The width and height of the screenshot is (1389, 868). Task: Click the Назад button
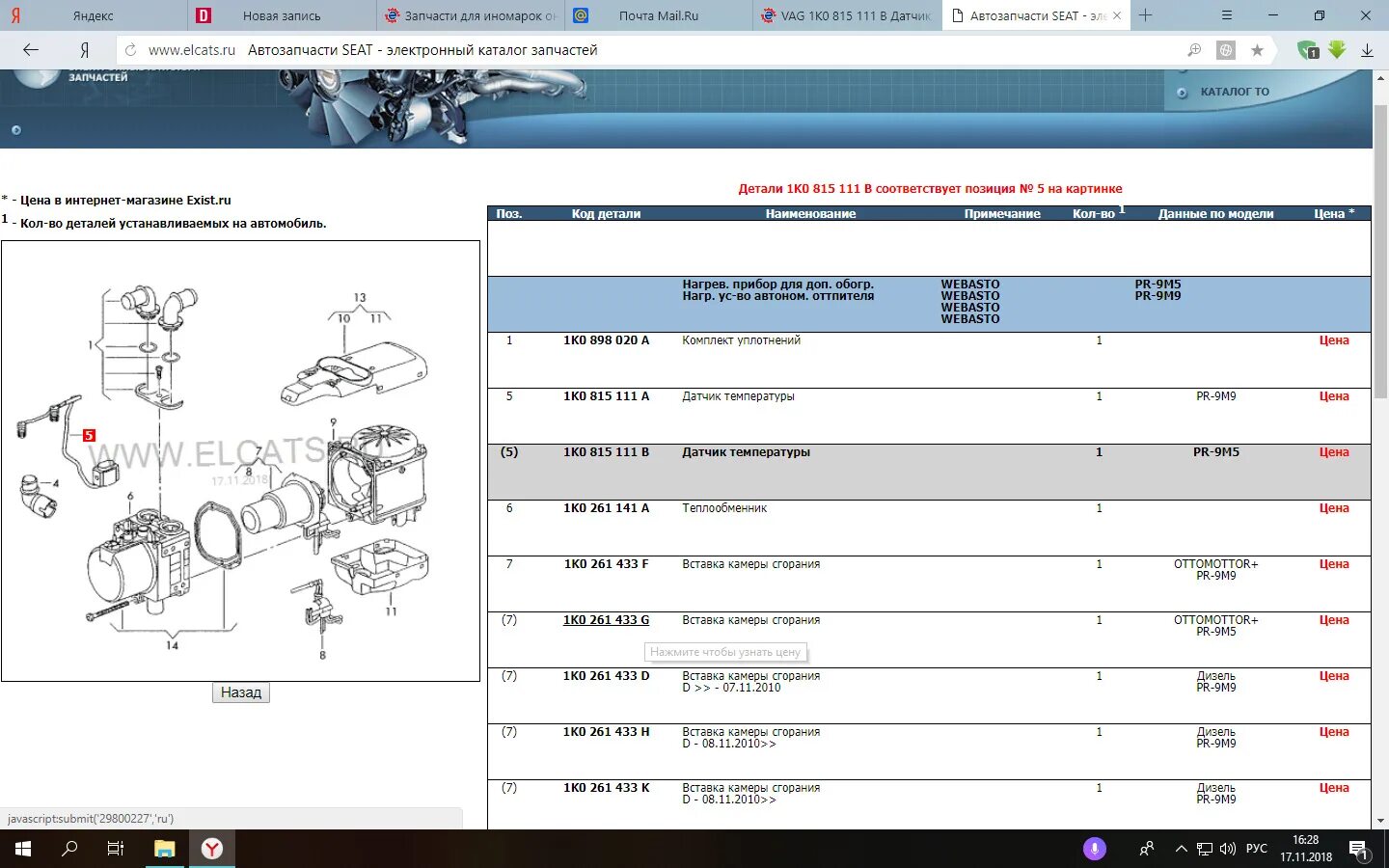click(241, 692)
